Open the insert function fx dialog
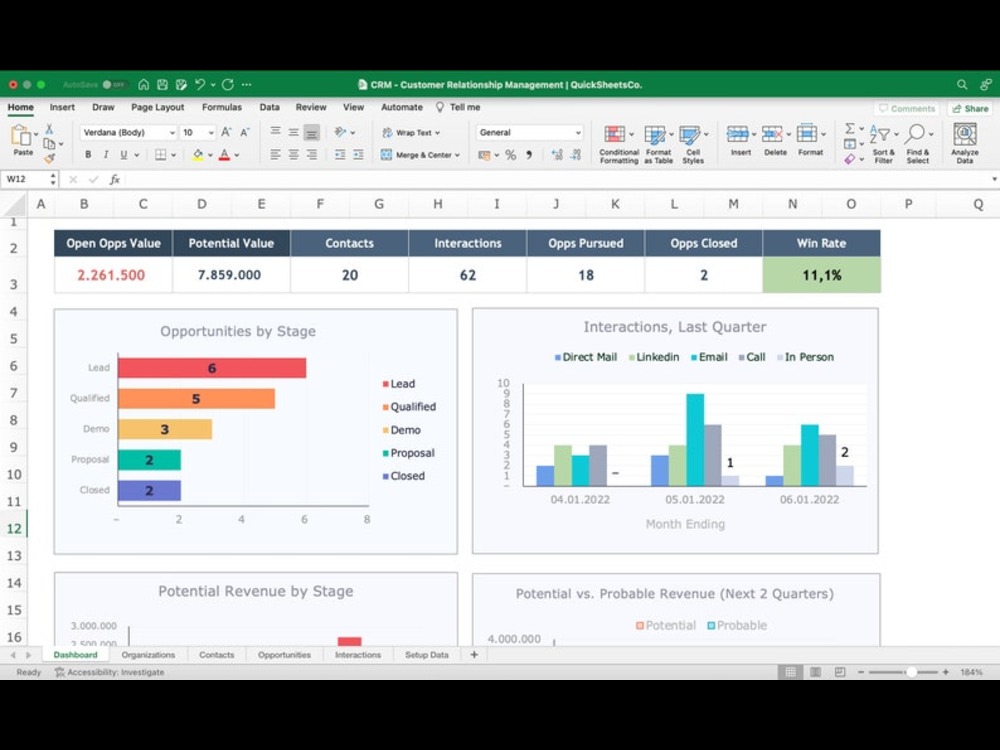Screen dimensions: 1000x750 coord(115,179)
